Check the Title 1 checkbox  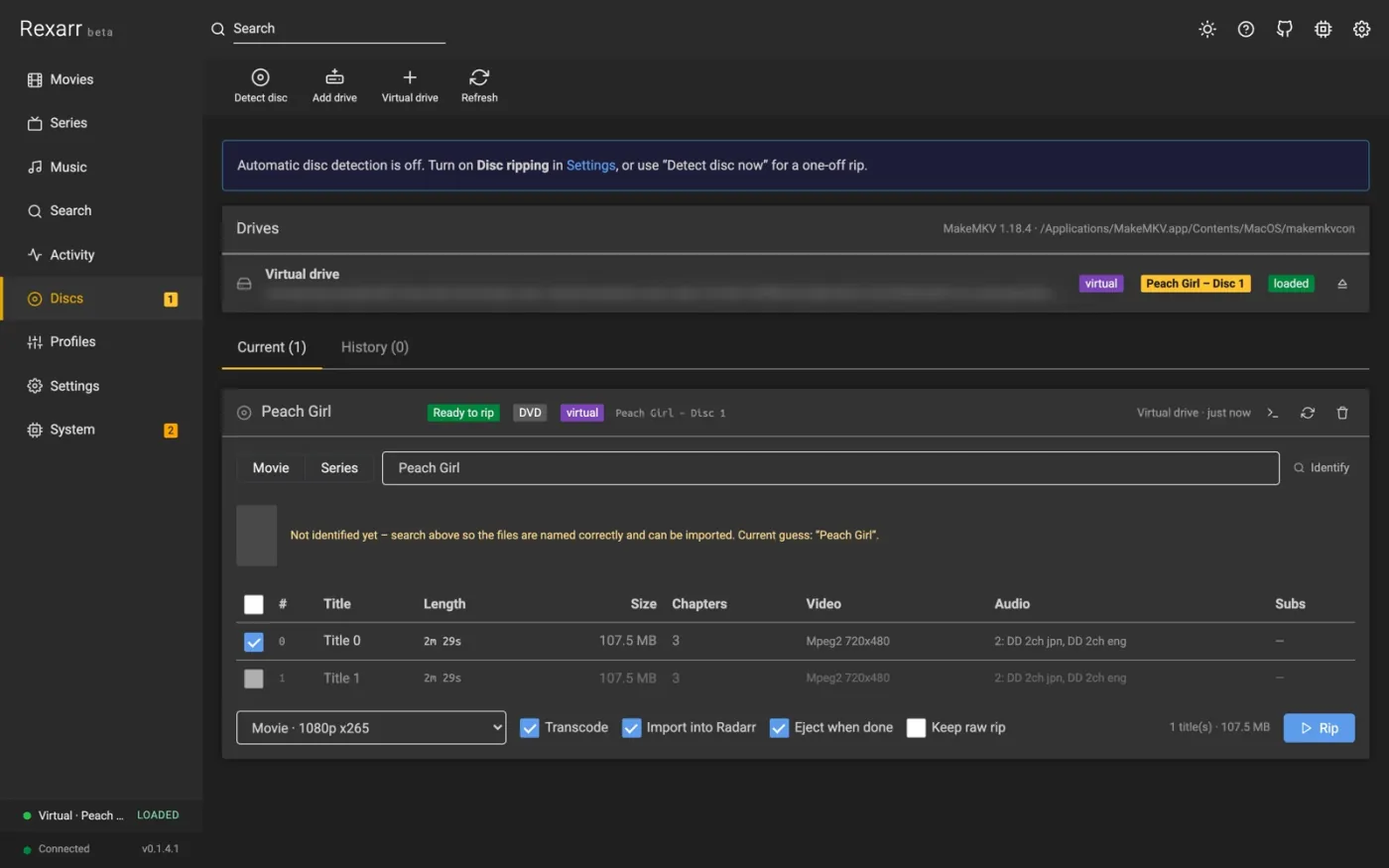pyautogui.click(x=254, y=679)
